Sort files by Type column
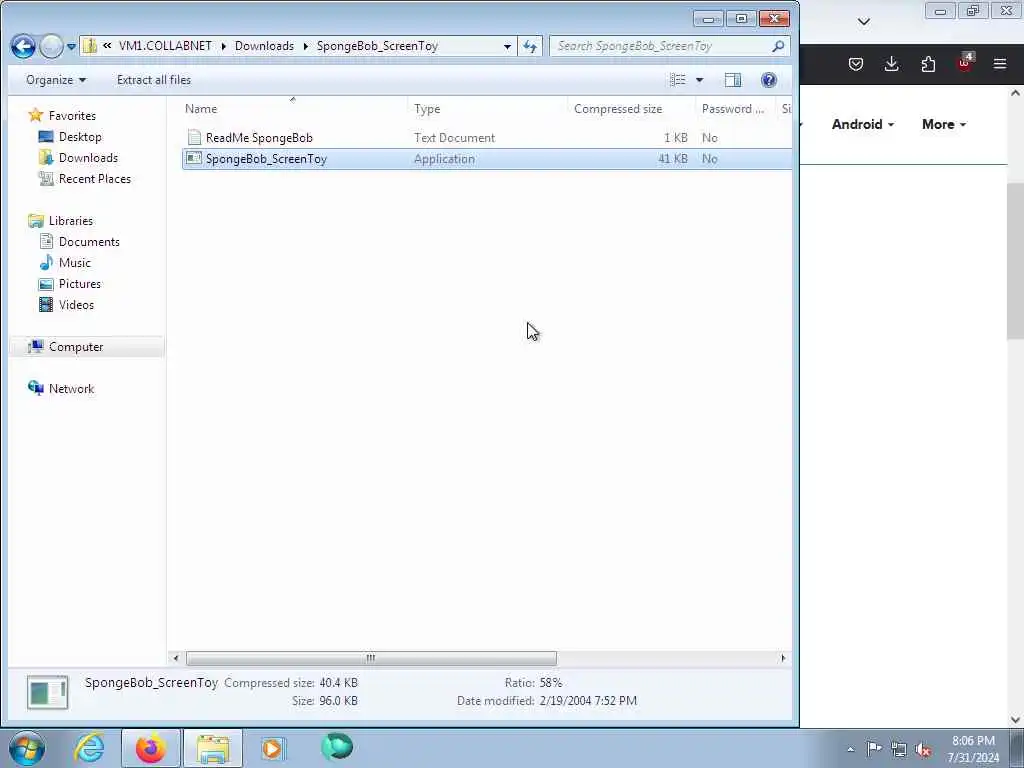Screen dimensions: 1024x768 pos(488,109)
